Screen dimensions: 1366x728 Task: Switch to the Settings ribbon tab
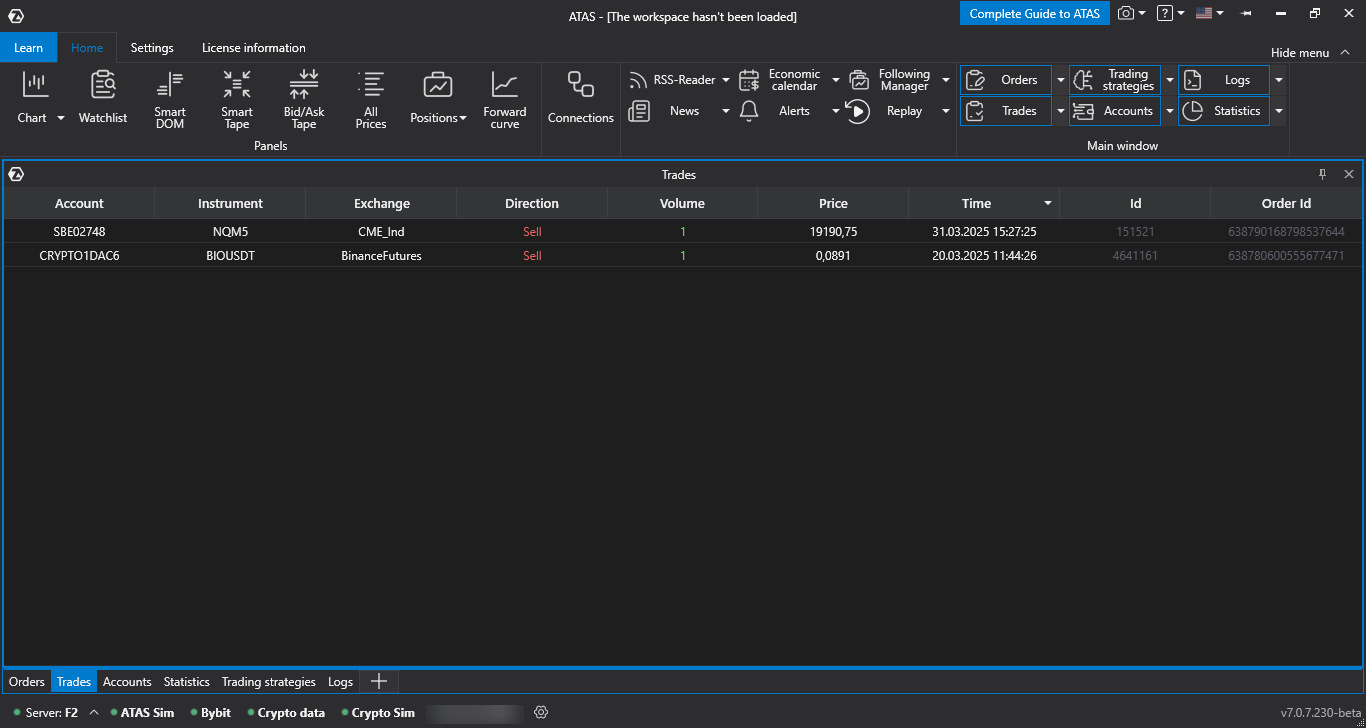[152, 47]
